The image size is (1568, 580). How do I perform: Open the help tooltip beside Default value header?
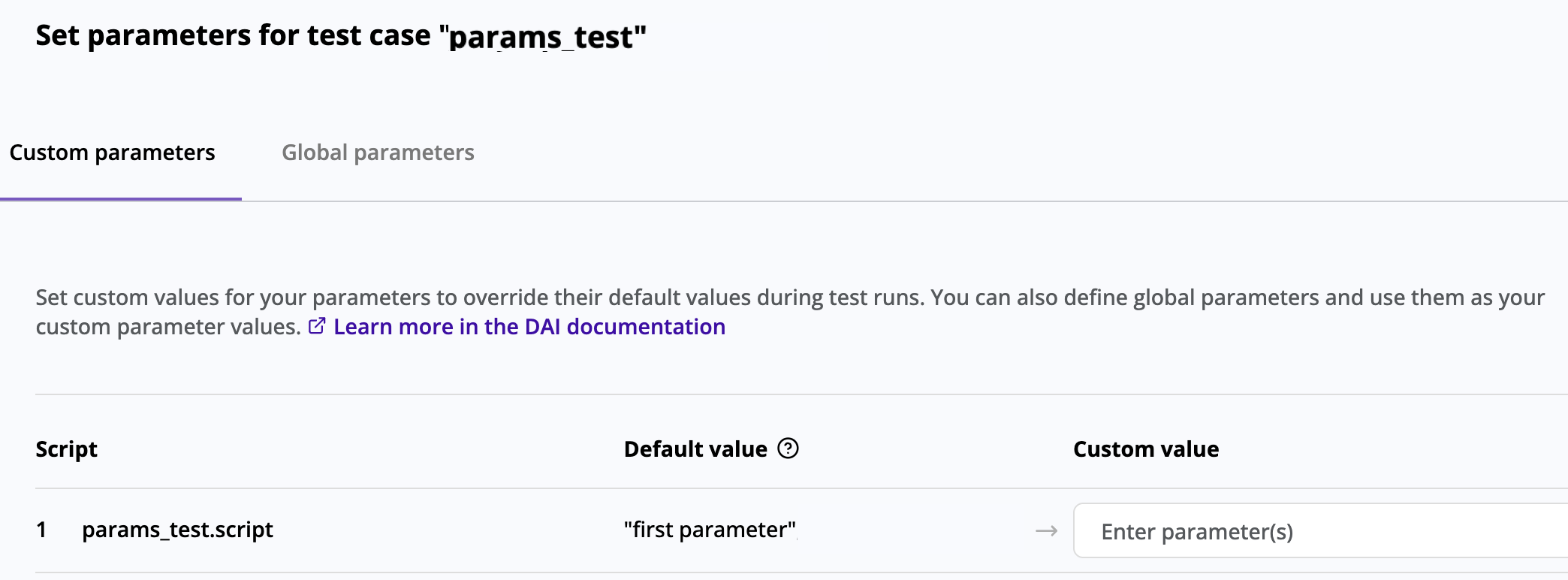pos(786,449)
